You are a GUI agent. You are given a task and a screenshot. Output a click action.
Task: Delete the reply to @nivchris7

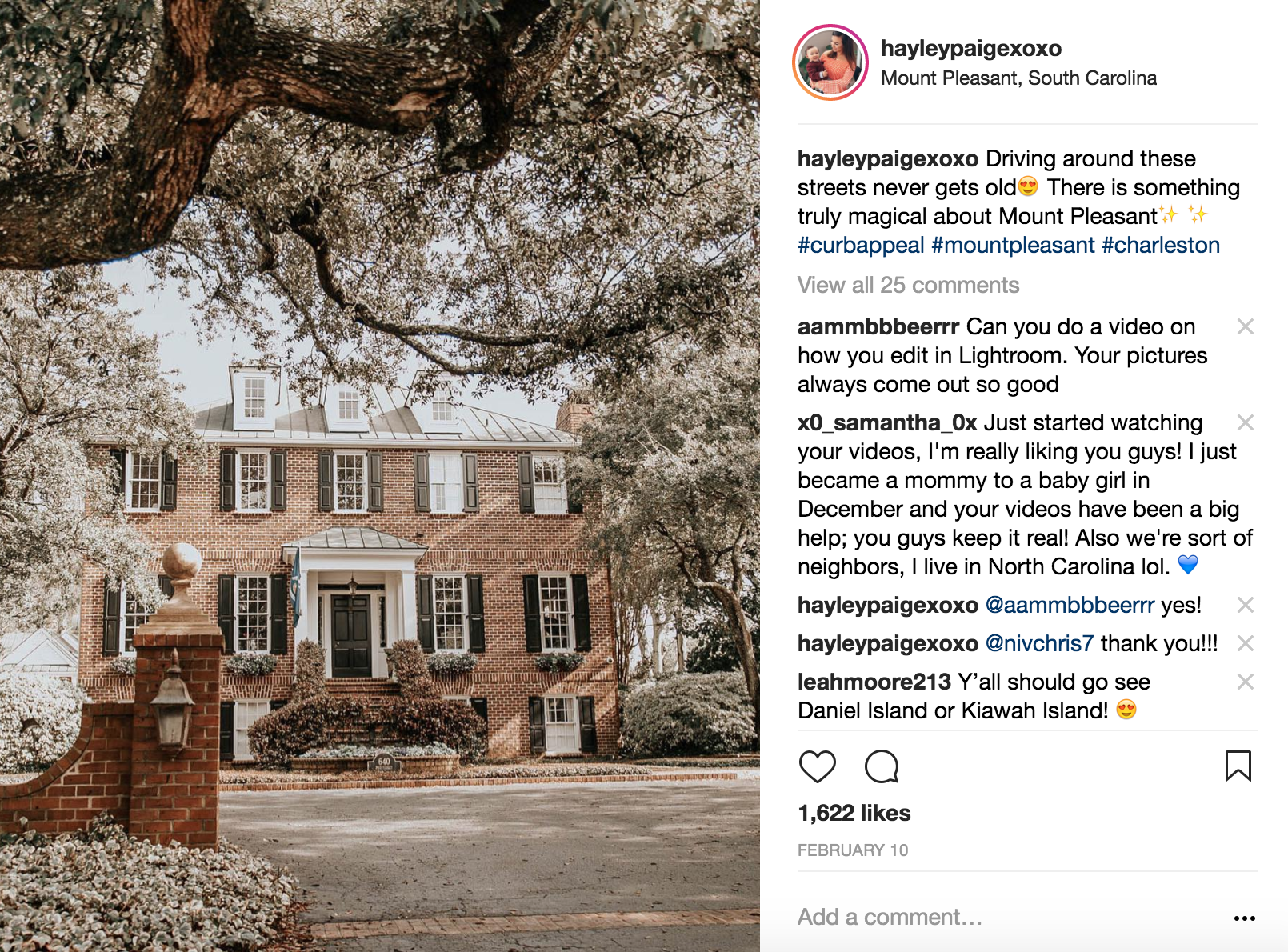click(1245, 643)
